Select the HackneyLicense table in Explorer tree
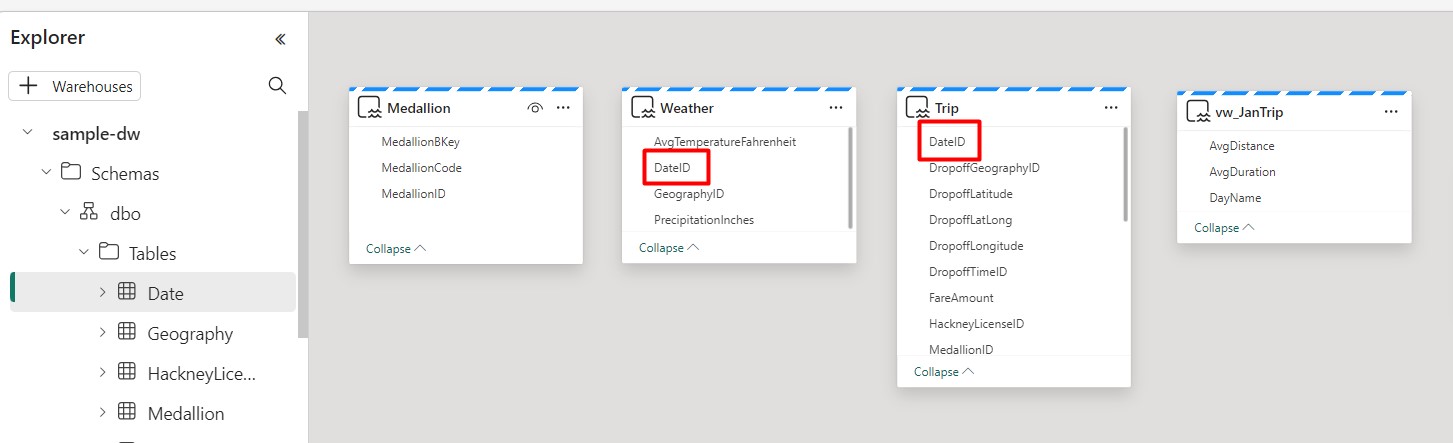The image size is (1453, 443). coord(201,373)
